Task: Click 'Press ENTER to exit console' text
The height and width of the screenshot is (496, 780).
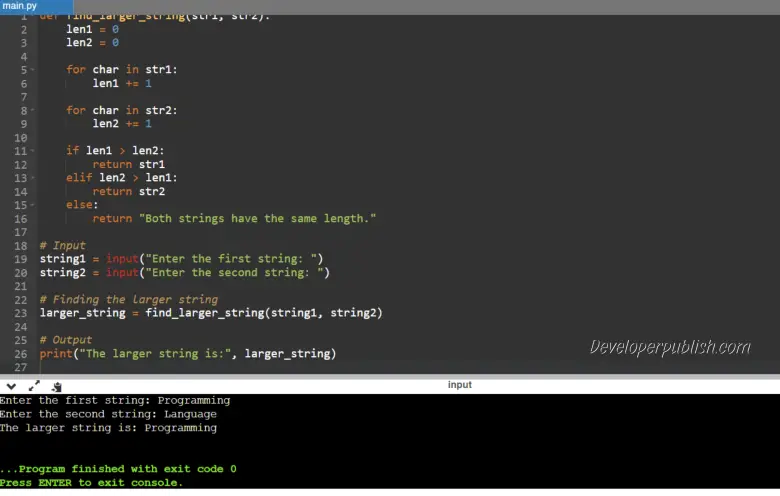Action: coord(91,483)
